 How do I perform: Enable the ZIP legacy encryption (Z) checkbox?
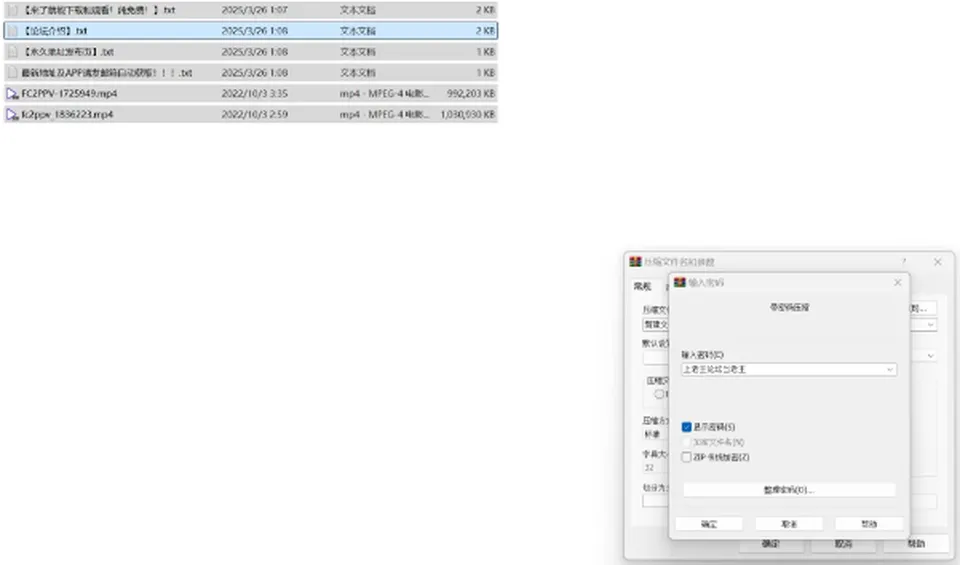[686, 457]
